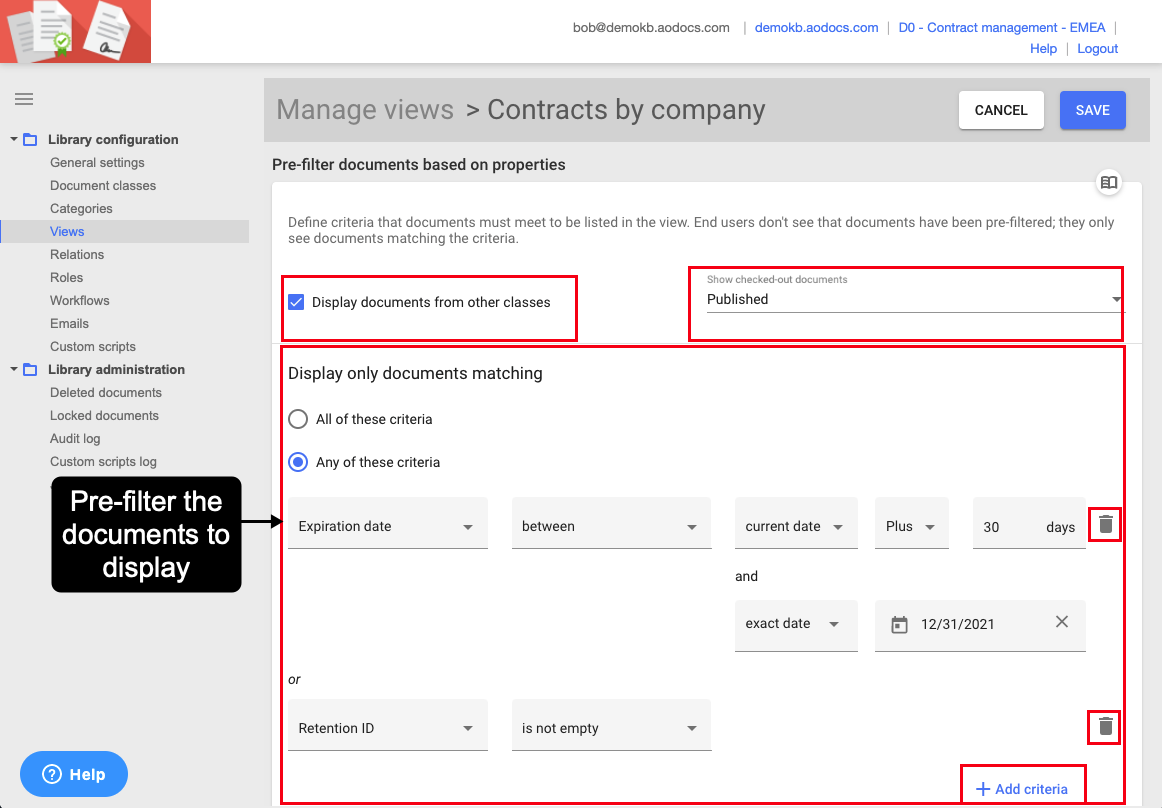The height and width of the screenshot is (808, 1162).
Task: Select Any of these criteria option
Action: (x=298, y=462)
